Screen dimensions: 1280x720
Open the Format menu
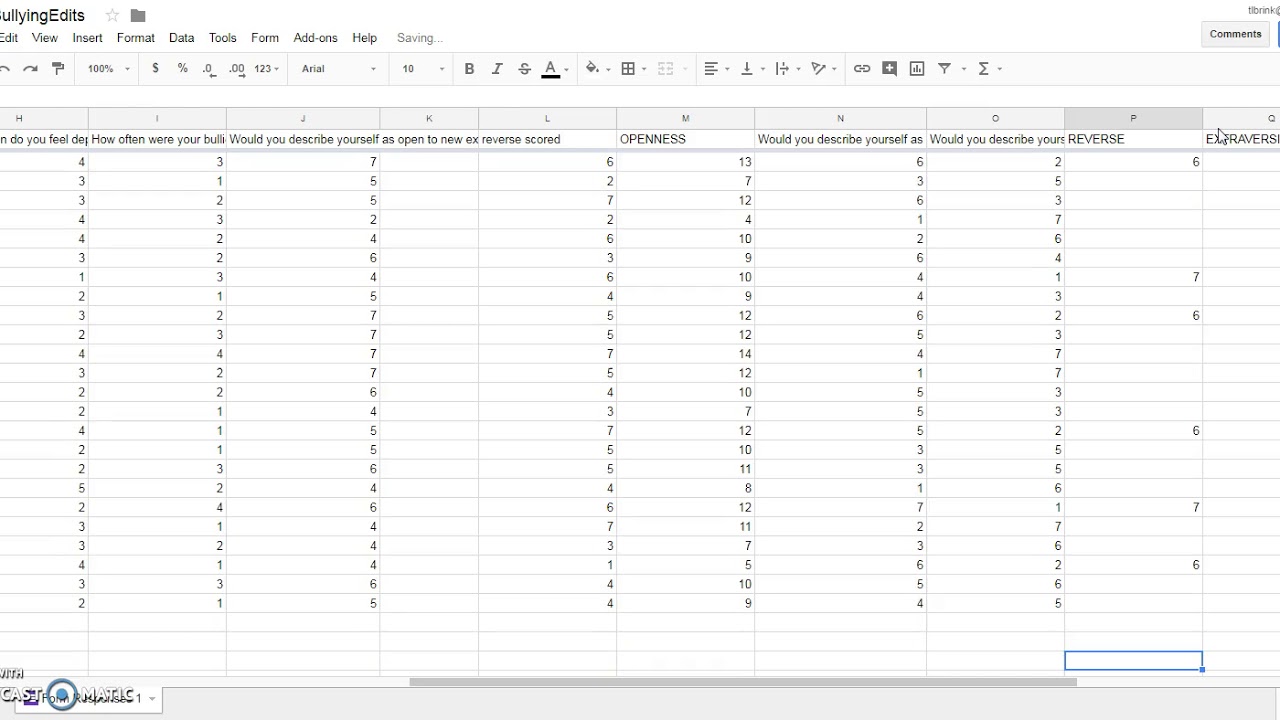[x=136, y=38]
